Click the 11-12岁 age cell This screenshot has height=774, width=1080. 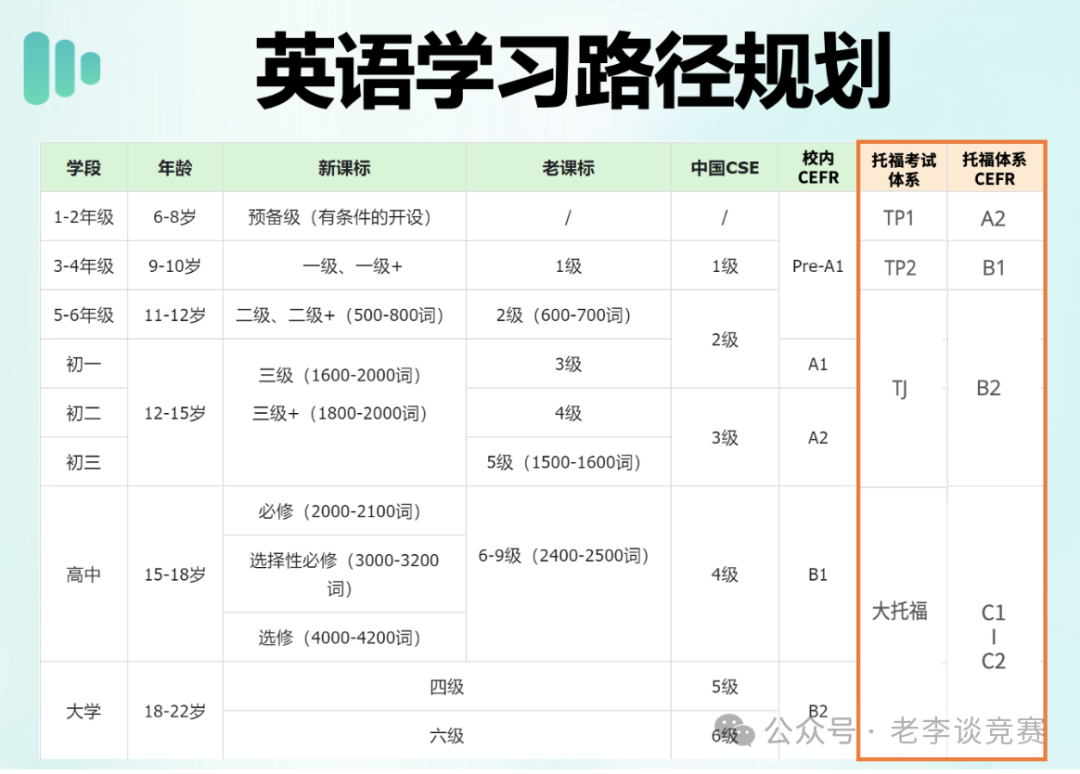click(x=175, y=315)
